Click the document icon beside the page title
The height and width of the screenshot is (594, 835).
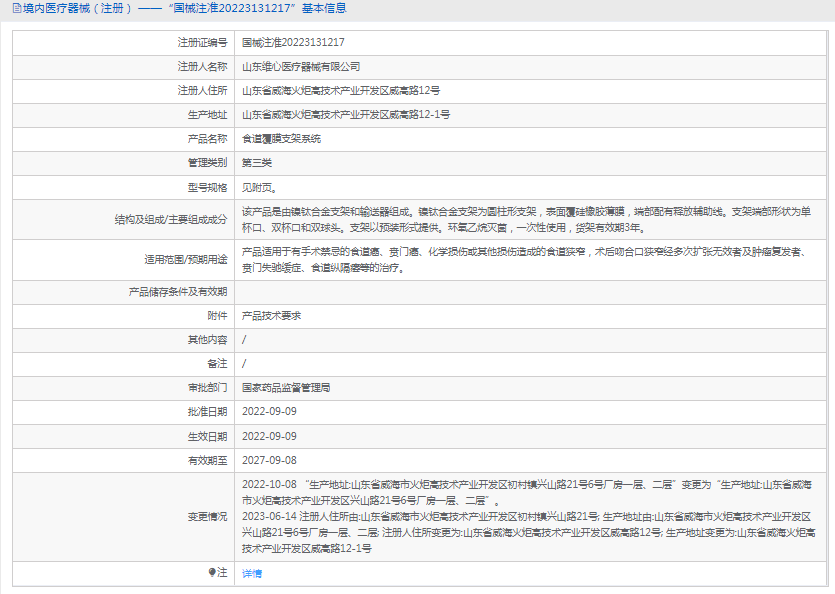click(x=17, y=9)
